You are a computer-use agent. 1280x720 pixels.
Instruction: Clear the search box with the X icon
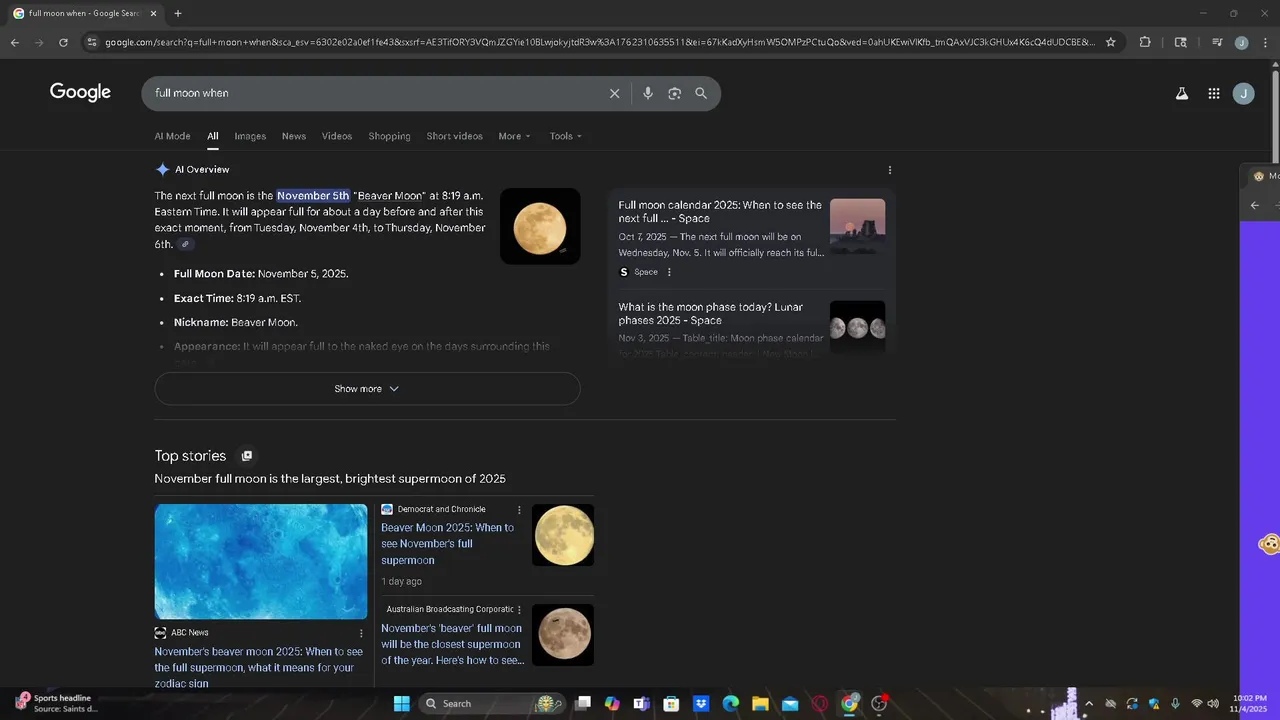(x=615, y=93)
